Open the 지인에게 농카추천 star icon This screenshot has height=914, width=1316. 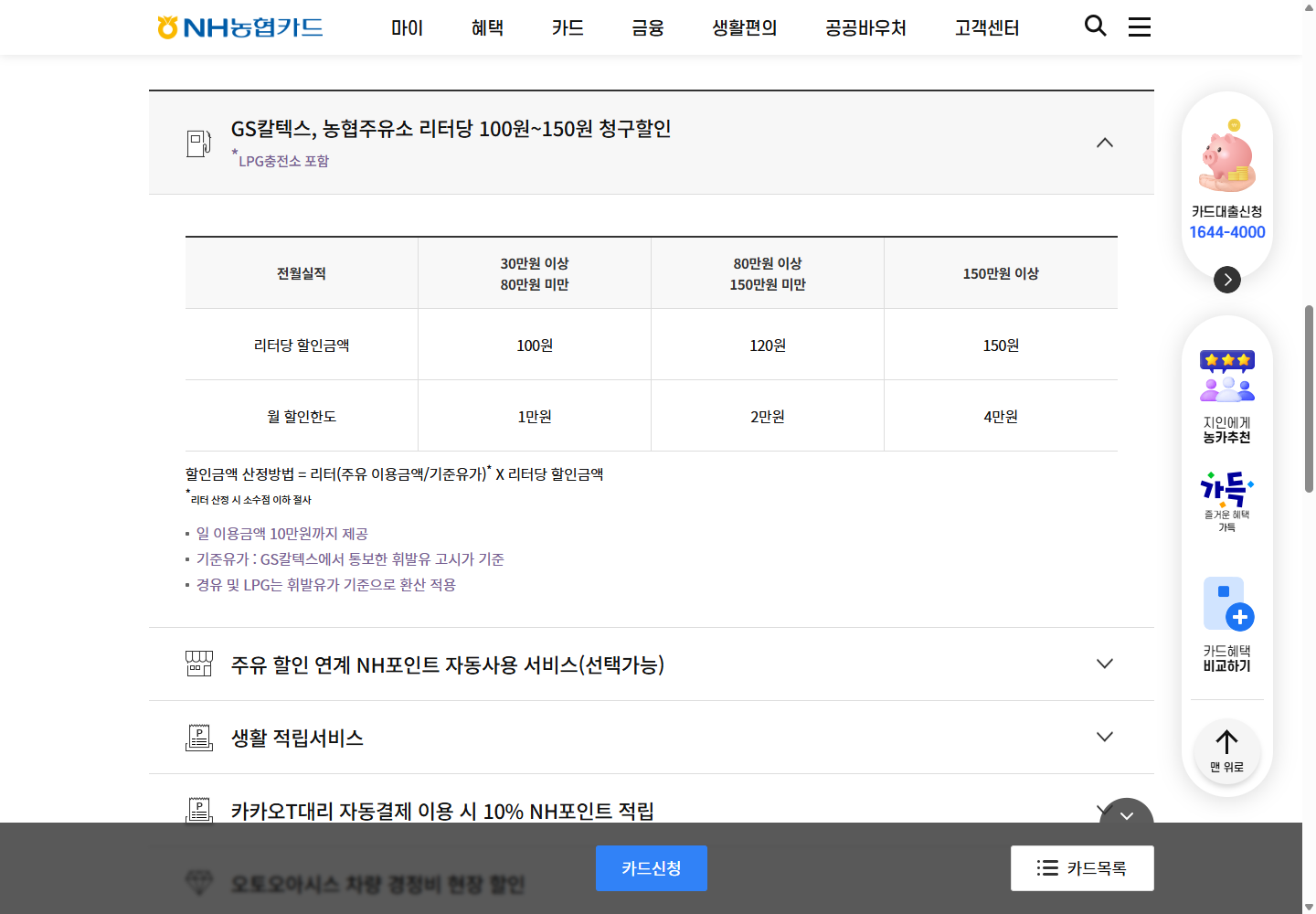coord(1227,377)
